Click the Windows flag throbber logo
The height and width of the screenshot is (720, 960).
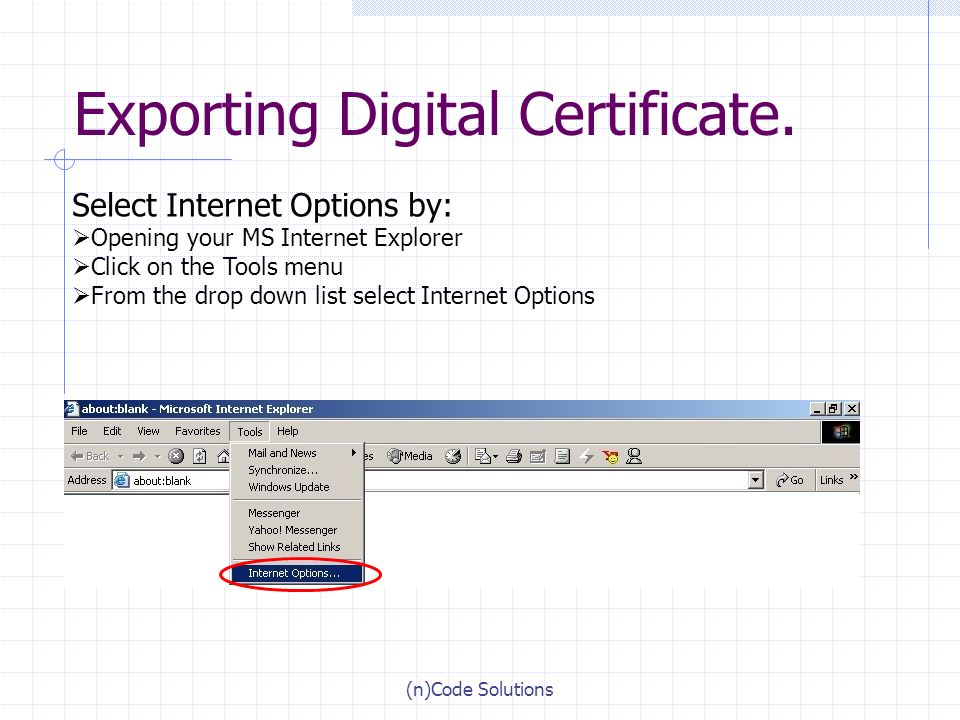click(x=841, y=432)
